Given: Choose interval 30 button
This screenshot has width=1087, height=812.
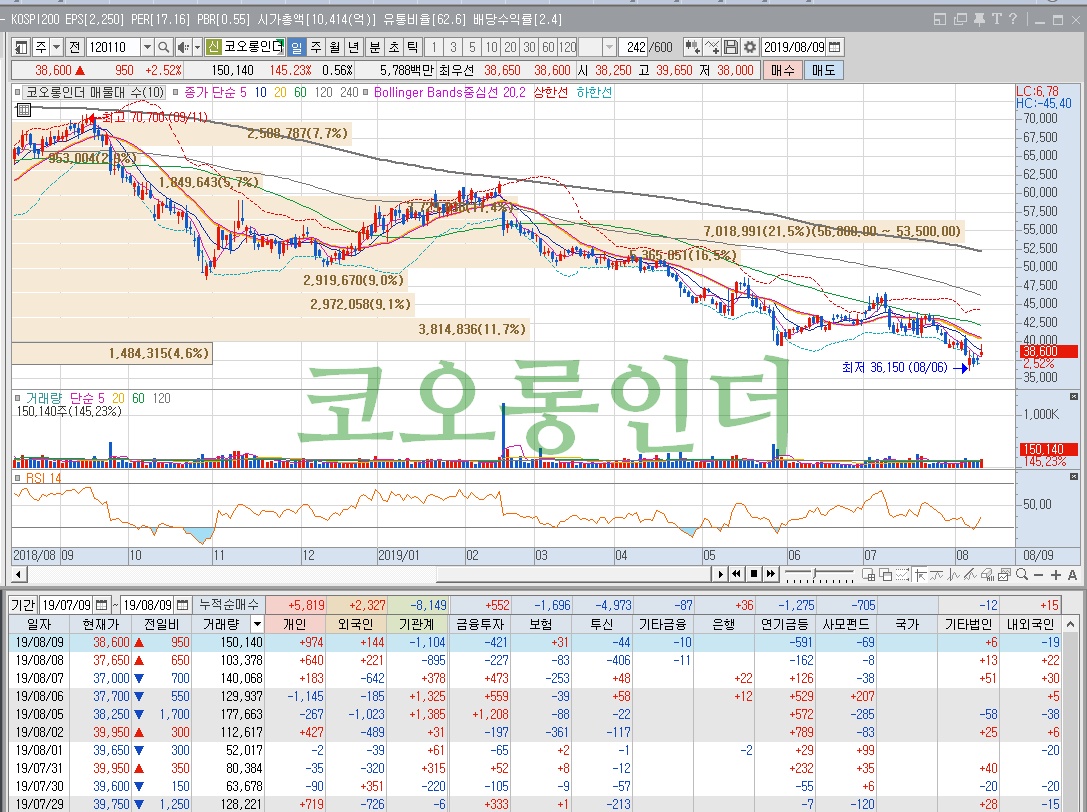Looking at the screenshot, I should click(x=529, y=47).
